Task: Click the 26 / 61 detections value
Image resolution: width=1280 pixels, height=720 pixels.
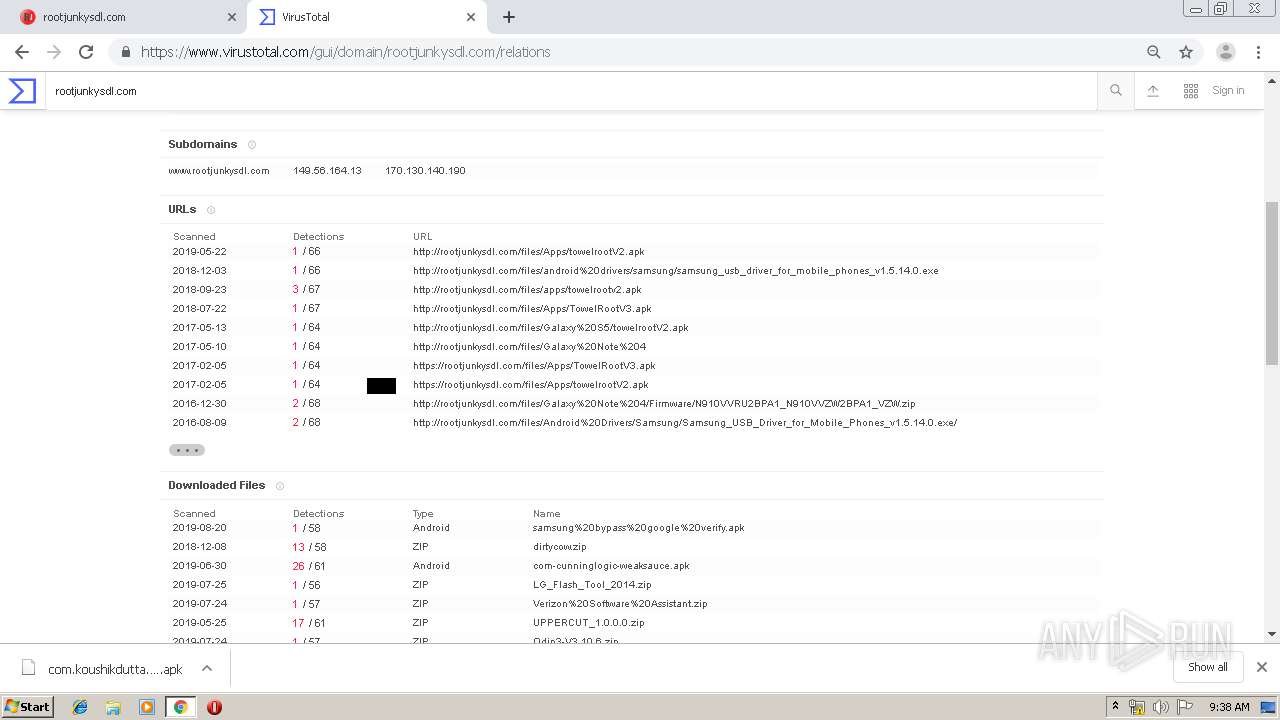Action: [309, 566]
